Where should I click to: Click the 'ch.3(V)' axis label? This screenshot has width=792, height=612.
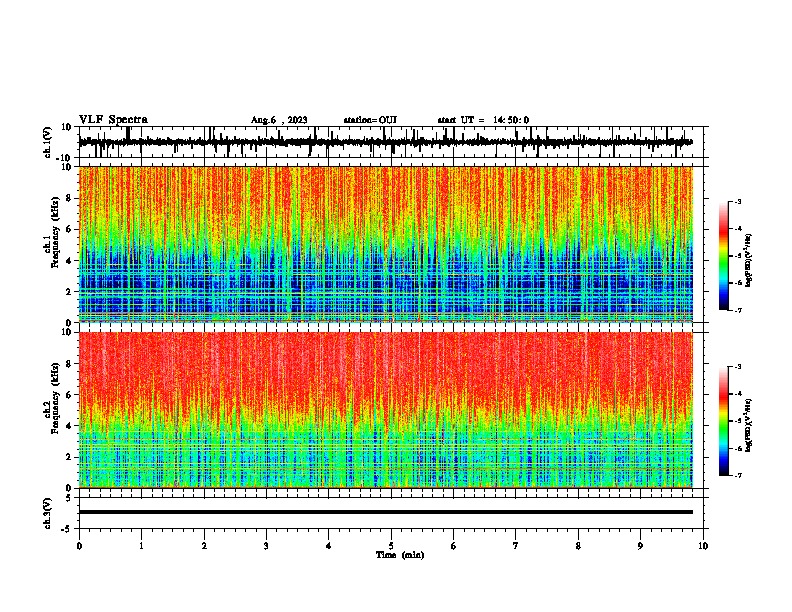coord(48,514)
